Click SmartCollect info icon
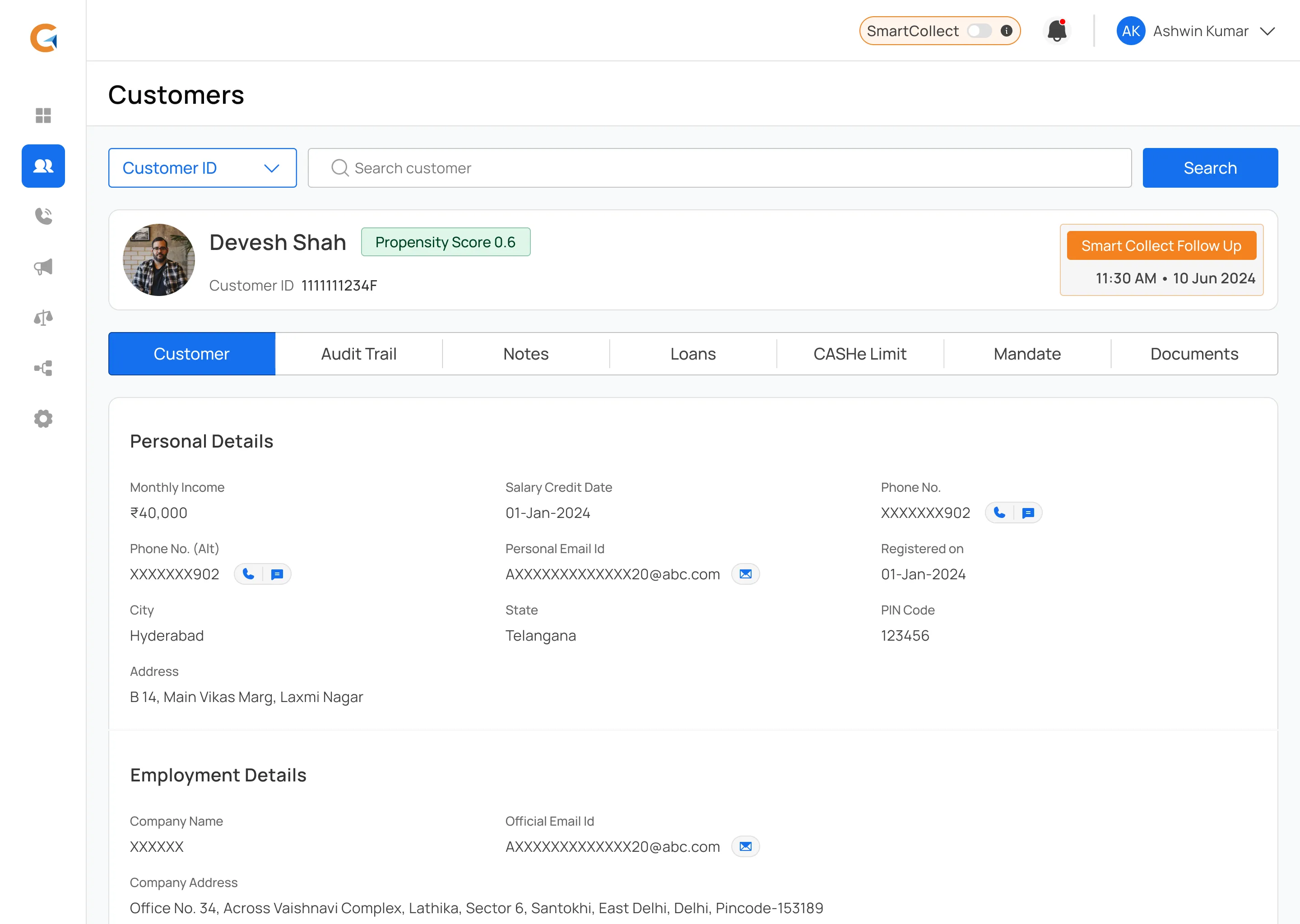This screenshot has height=924, width=1300. tap(1006, 31)
